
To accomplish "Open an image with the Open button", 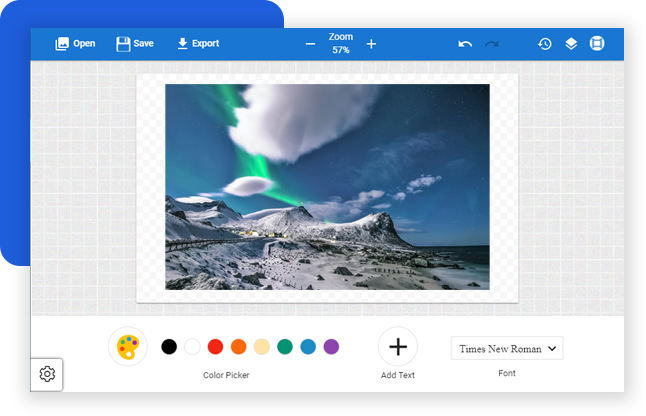I will coord(75,44).
